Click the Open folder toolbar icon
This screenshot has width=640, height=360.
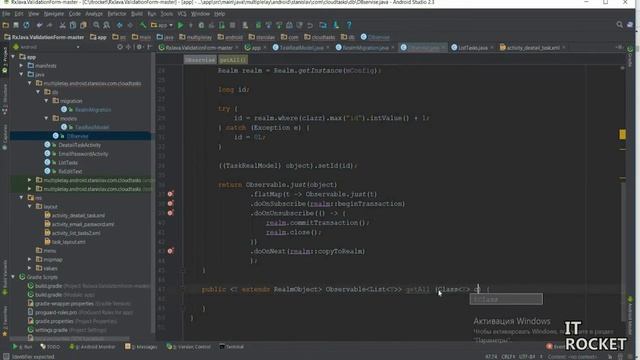coord(6,25)
